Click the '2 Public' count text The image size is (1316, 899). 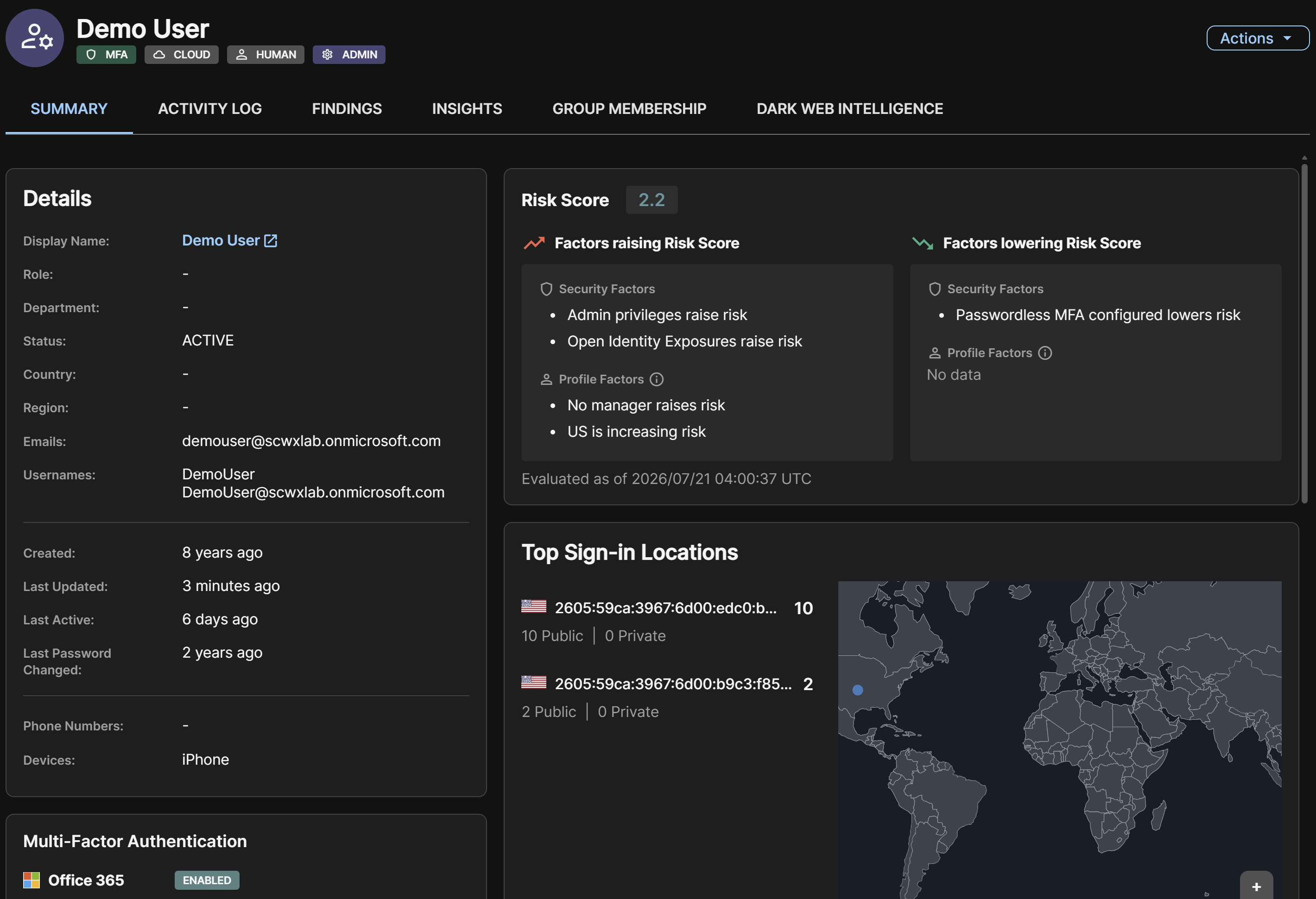click(x=549, y=712)
